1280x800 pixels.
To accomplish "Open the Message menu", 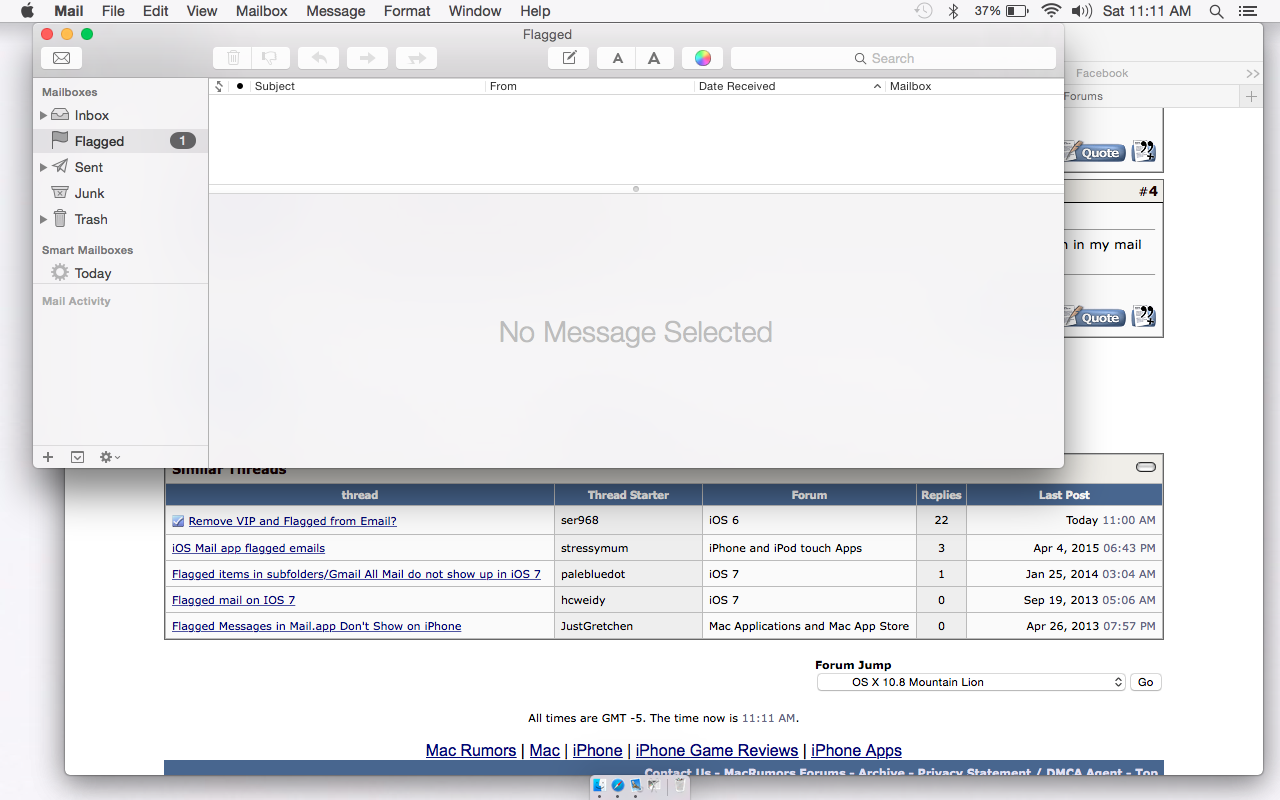I will point(336,11).
